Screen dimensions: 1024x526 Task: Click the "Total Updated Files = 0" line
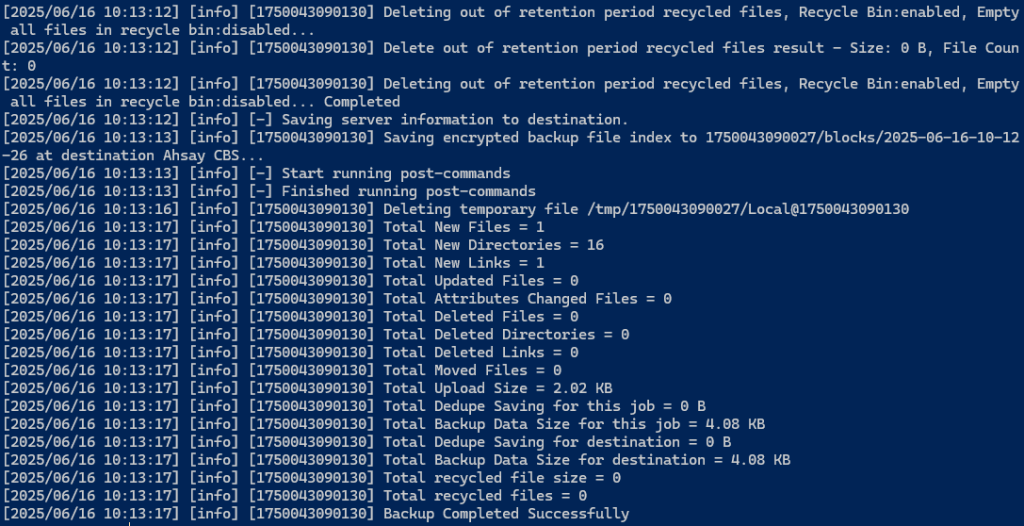coord(481,281)
